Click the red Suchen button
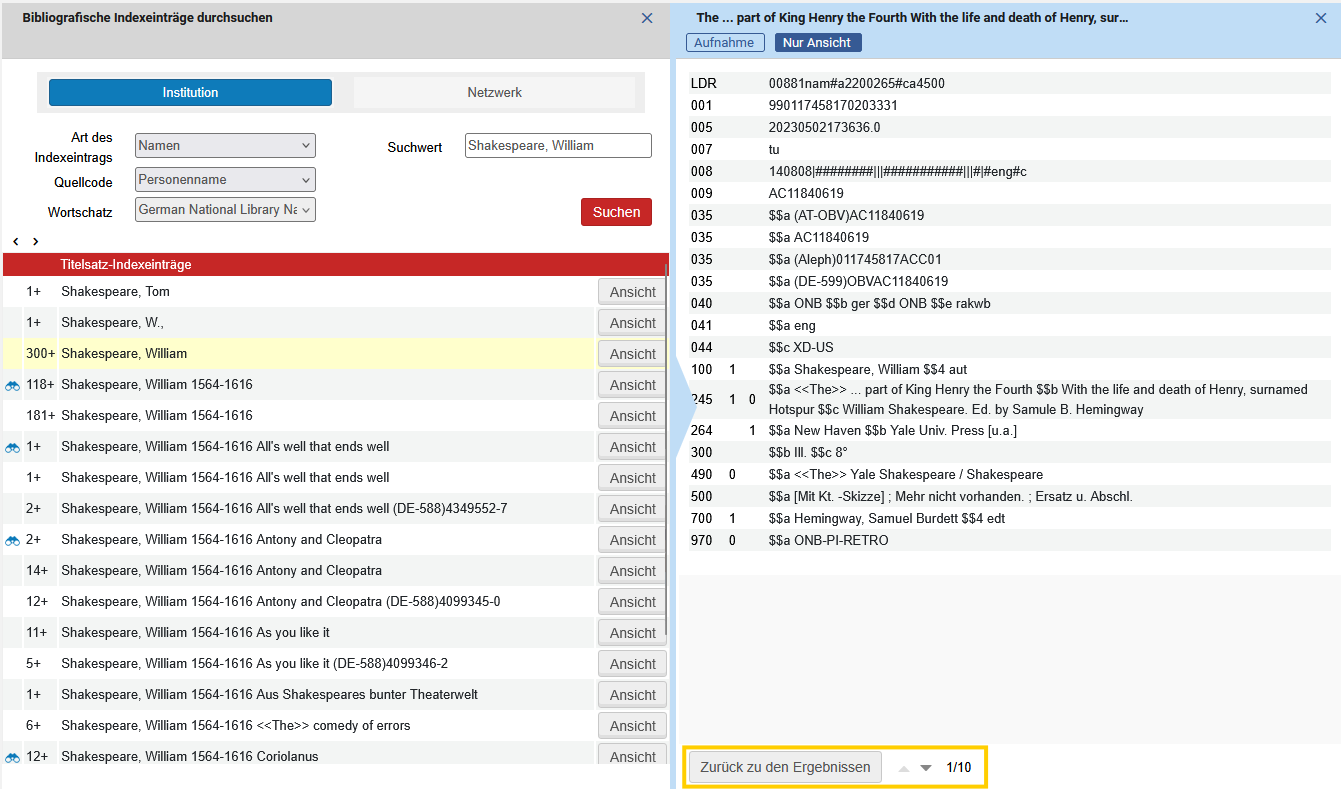 pos(616,212)
